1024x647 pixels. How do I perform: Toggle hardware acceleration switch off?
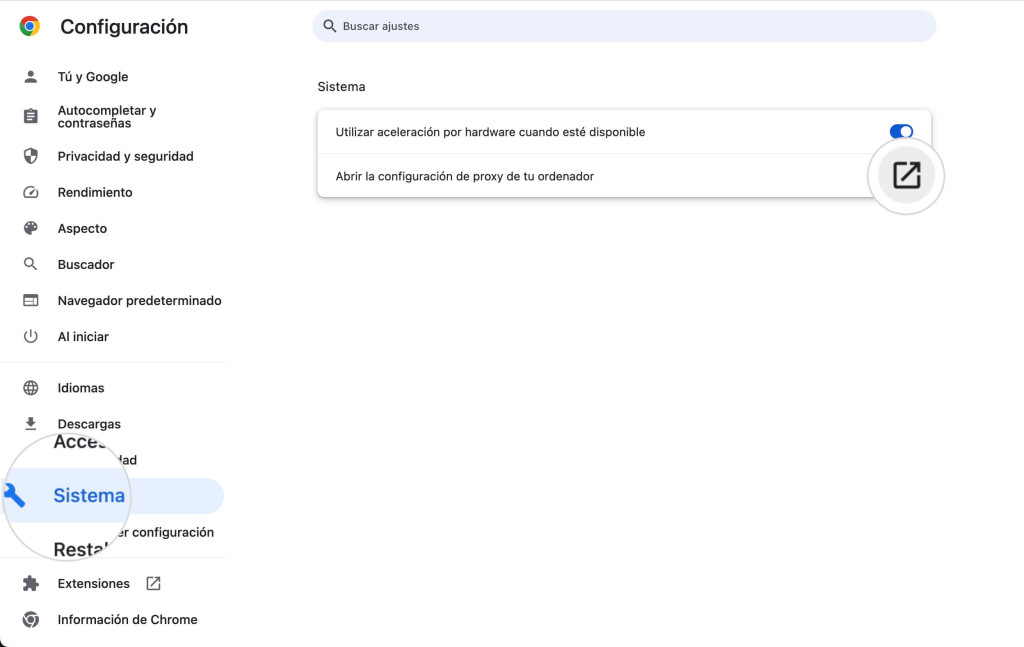(x=901, y=132)
